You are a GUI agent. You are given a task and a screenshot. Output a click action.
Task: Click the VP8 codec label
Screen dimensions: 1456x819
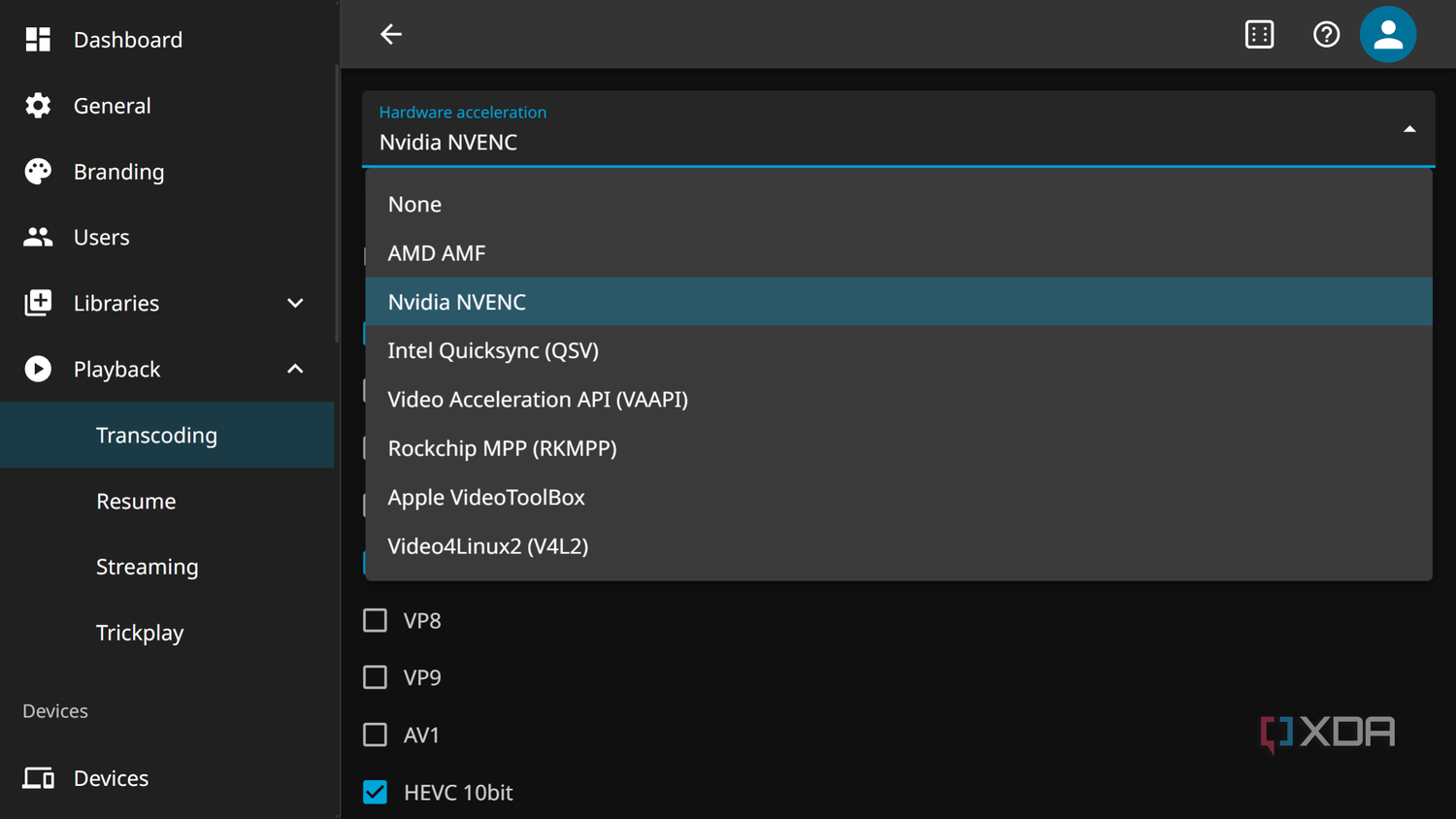[422, 621]
